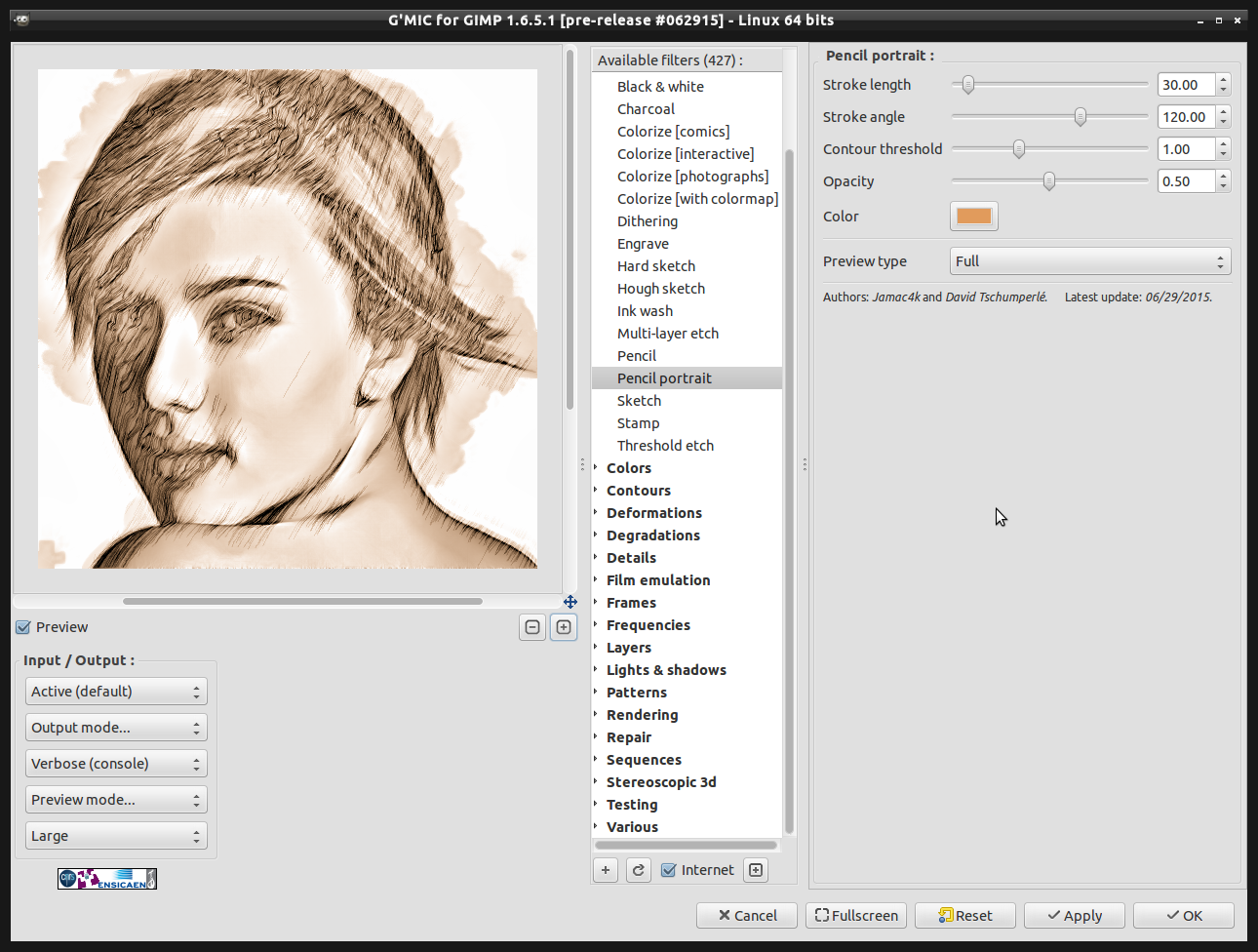Expand the Lights & shadows category
The image size is (1258, 952).
click(596, 670)
